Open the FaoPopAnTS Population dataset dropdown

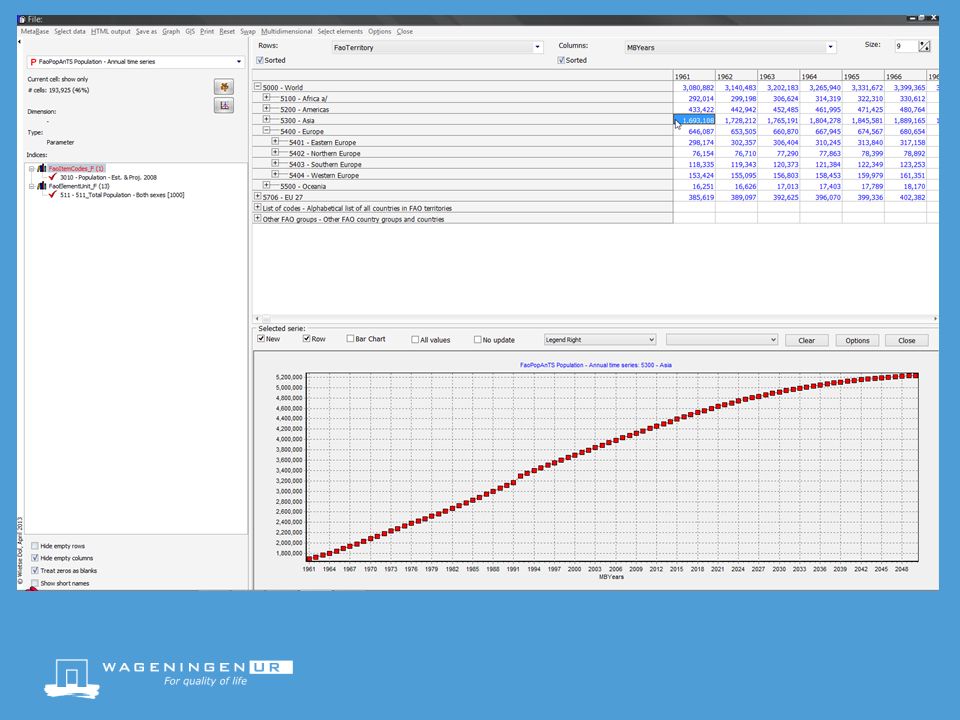239,62
